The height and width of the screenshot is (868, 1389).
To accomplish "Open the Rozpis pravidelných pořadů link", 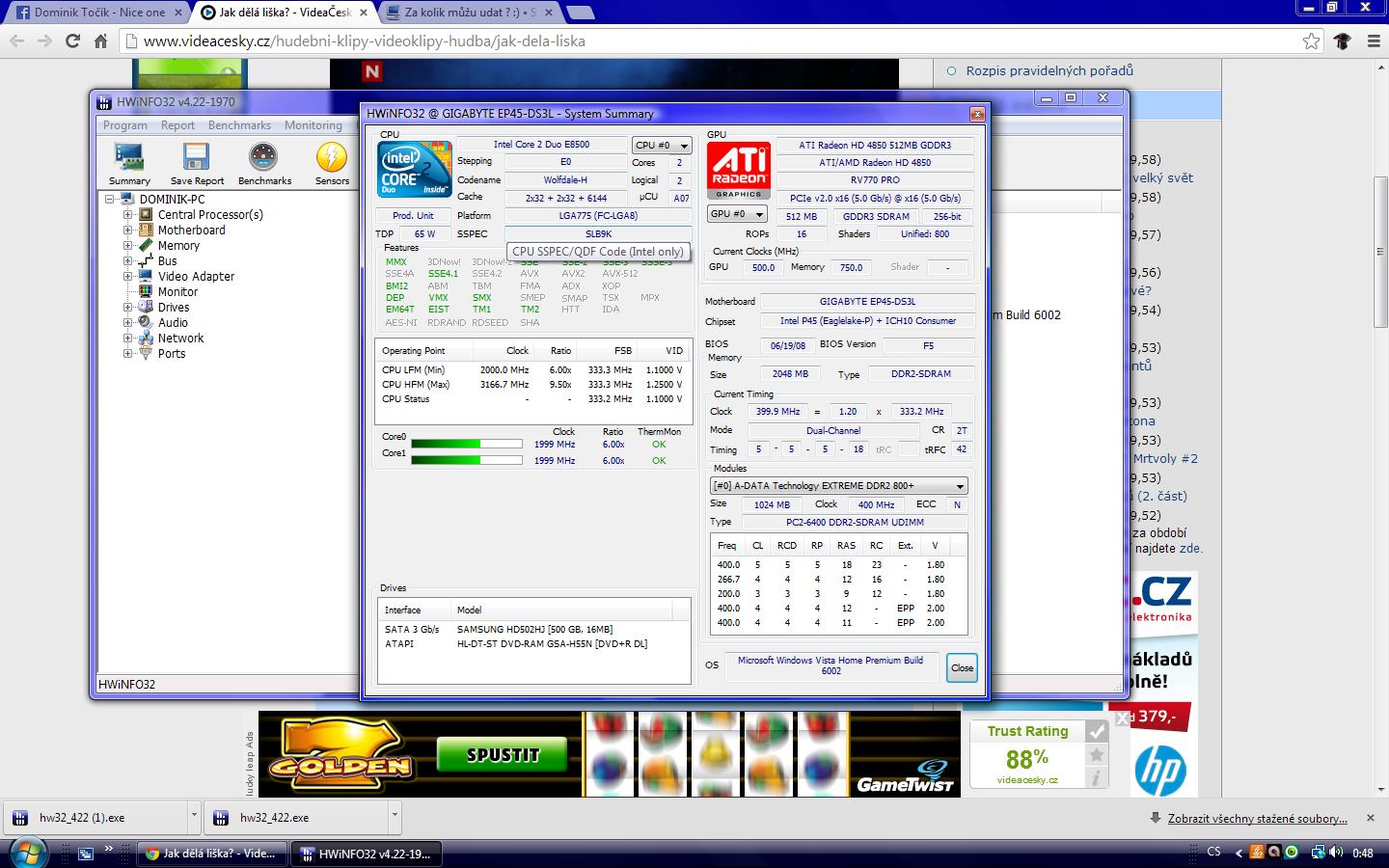I will click(x=1049, y=70).
